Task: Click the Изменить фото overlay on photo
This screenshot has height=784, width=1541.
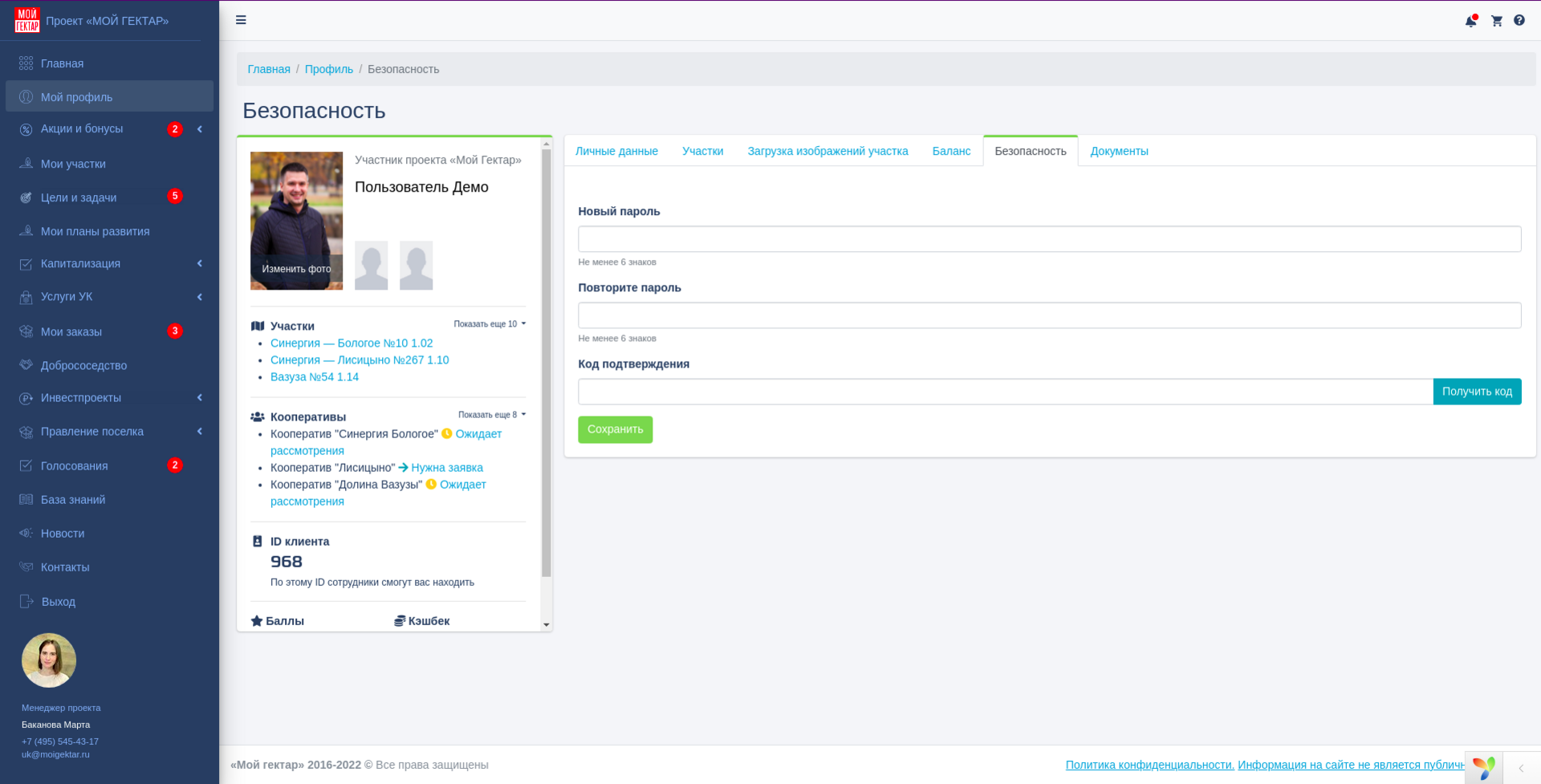Action: 296,269
